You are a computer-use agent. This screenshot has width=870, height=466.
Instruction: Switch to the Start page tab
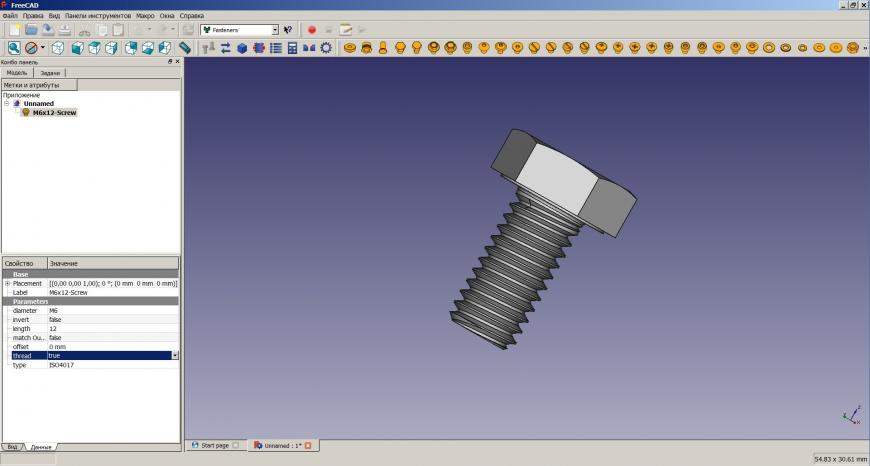214,445
